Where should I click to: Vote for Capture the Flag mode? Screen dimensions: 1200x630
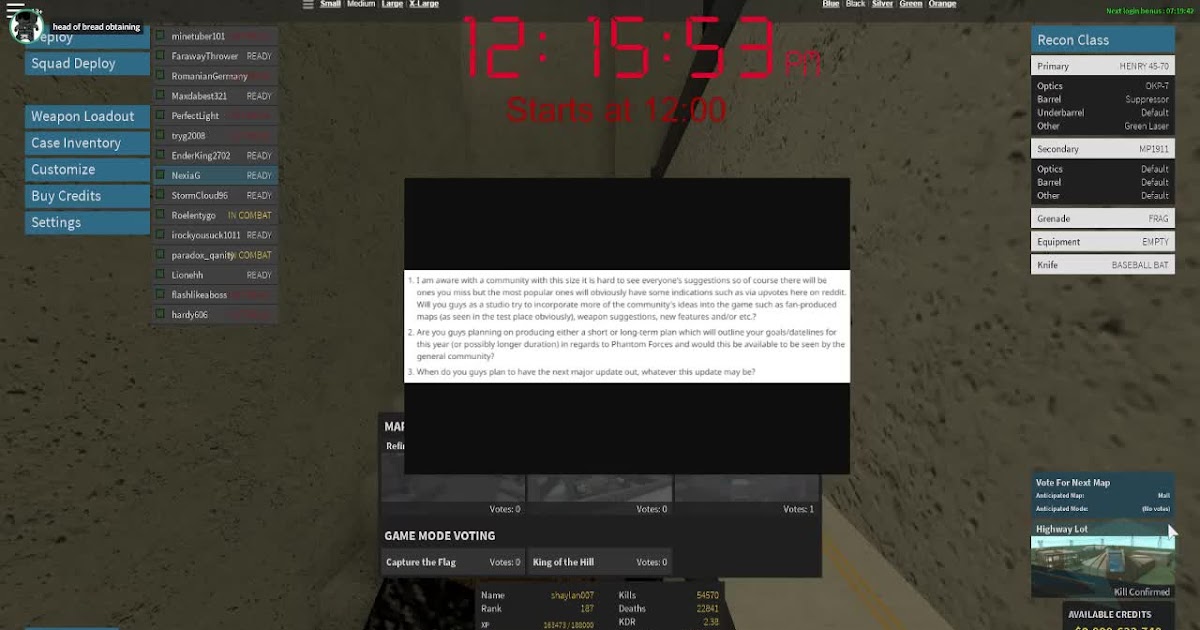pos(453,562)
